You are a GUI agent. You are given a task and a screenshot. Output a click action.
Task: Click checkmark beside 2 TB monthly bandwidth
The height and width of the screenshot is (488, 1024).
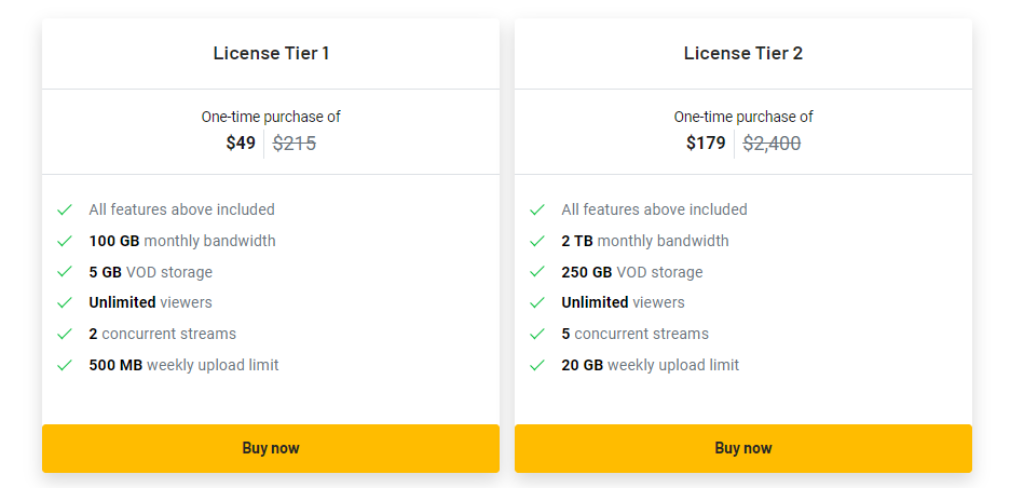click(x=537, y=241)
